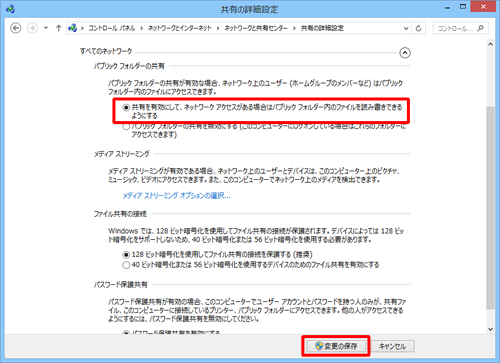Close the 共有の詳細設定 window
Viewport: 500px width, 363px height.
[483, 7]
